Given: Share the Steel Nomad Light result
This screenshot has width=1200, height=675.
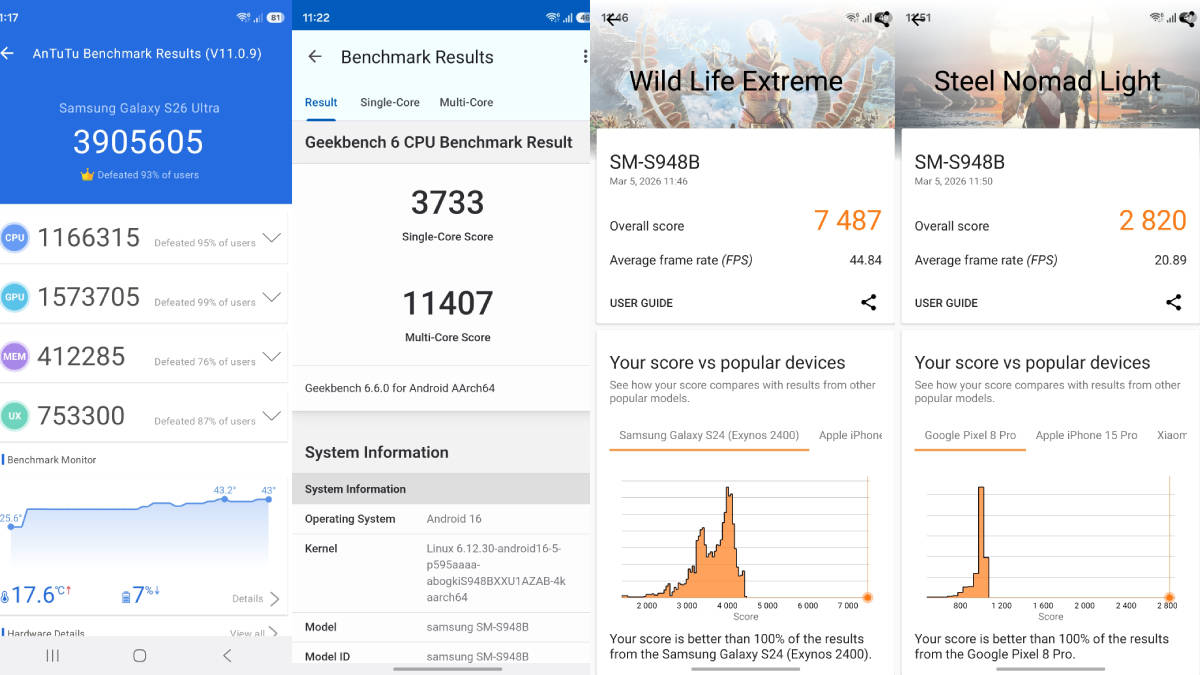Looking at the screenshot, I should (1173, 302).
